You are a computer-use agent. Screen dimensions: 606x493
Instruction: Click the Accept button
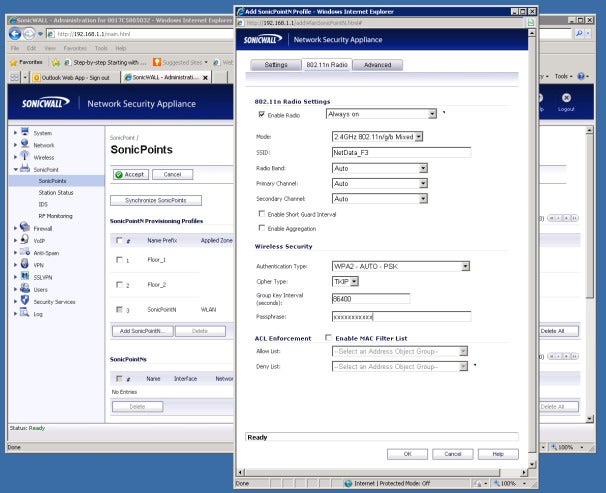(x=131, y=175)
